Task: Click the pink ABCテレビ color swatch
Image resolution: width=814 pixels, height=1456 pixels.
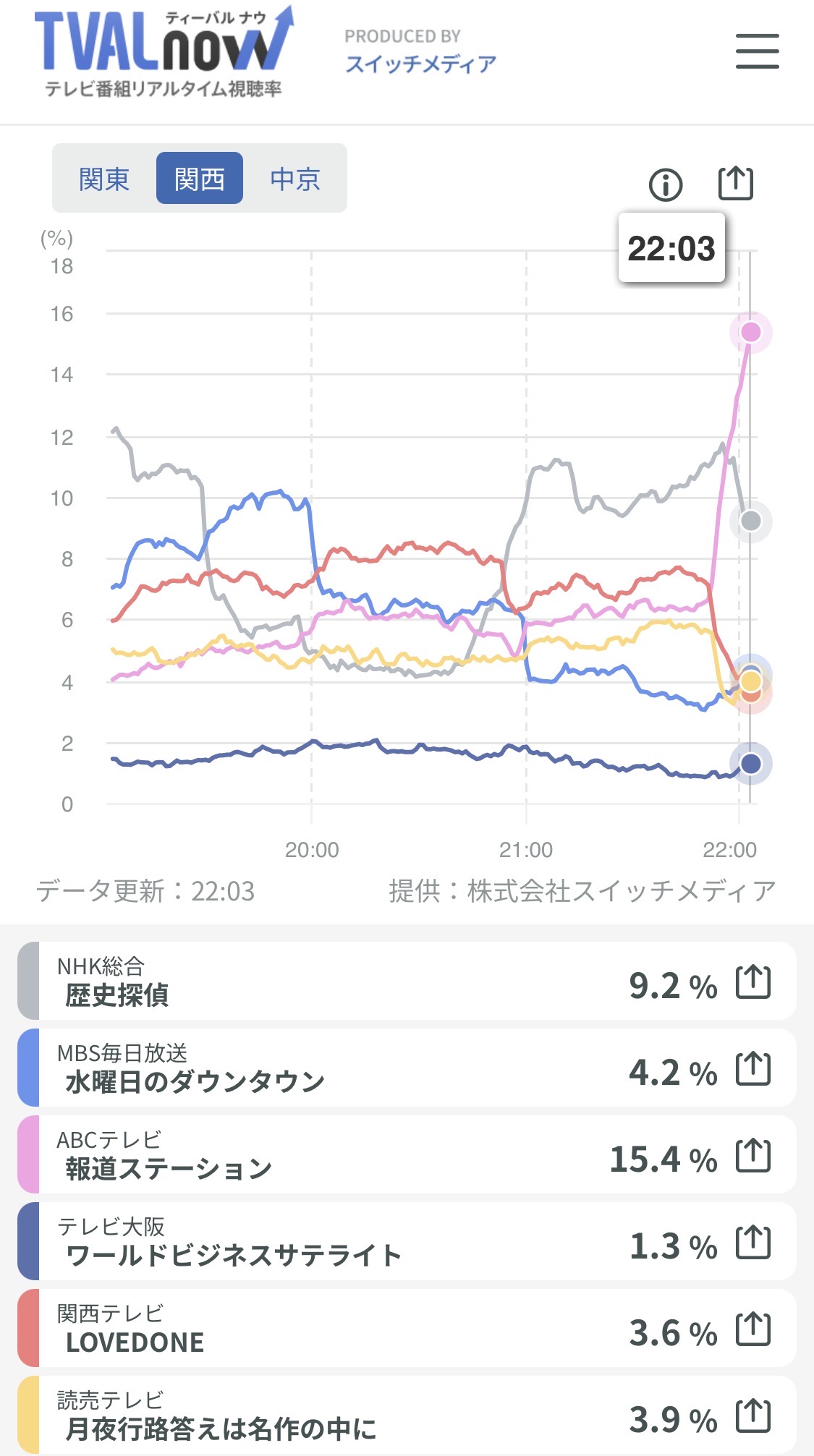Action: (x=28, y=1154)
